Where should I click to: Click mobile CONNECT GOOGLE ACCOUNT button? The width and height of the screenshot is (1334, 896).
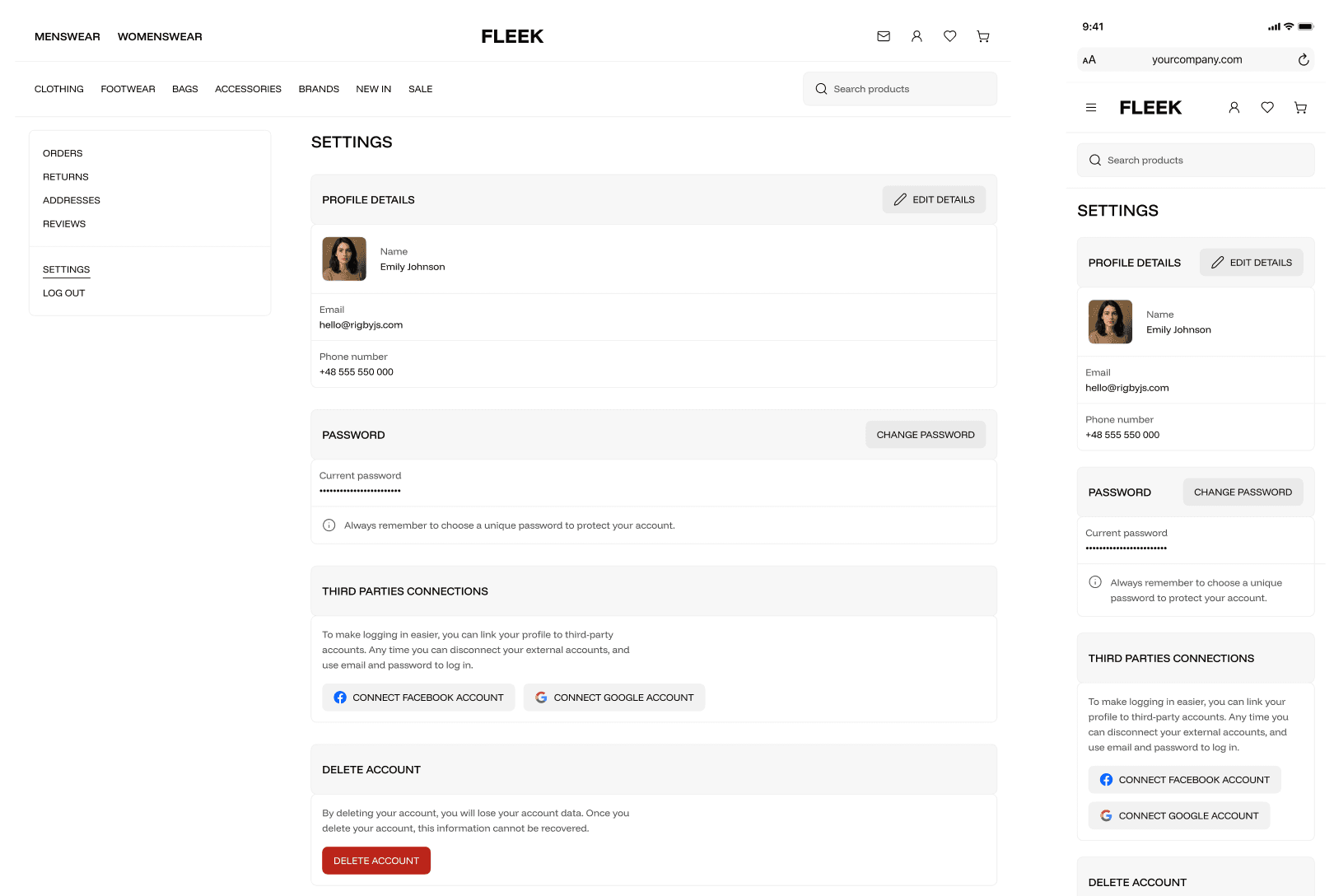(x=1179, y=816)
